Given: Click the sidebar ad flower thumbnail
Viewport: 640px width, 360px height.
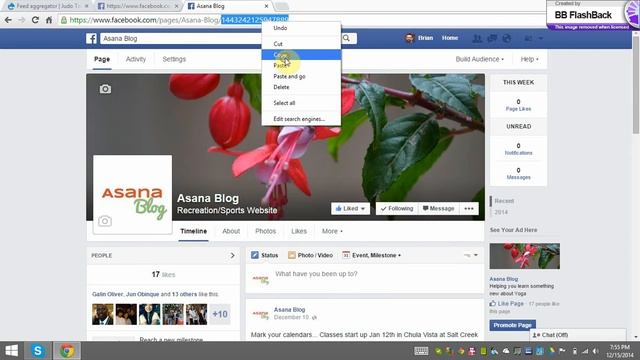Looking at the screenshot, I should 524,256.
